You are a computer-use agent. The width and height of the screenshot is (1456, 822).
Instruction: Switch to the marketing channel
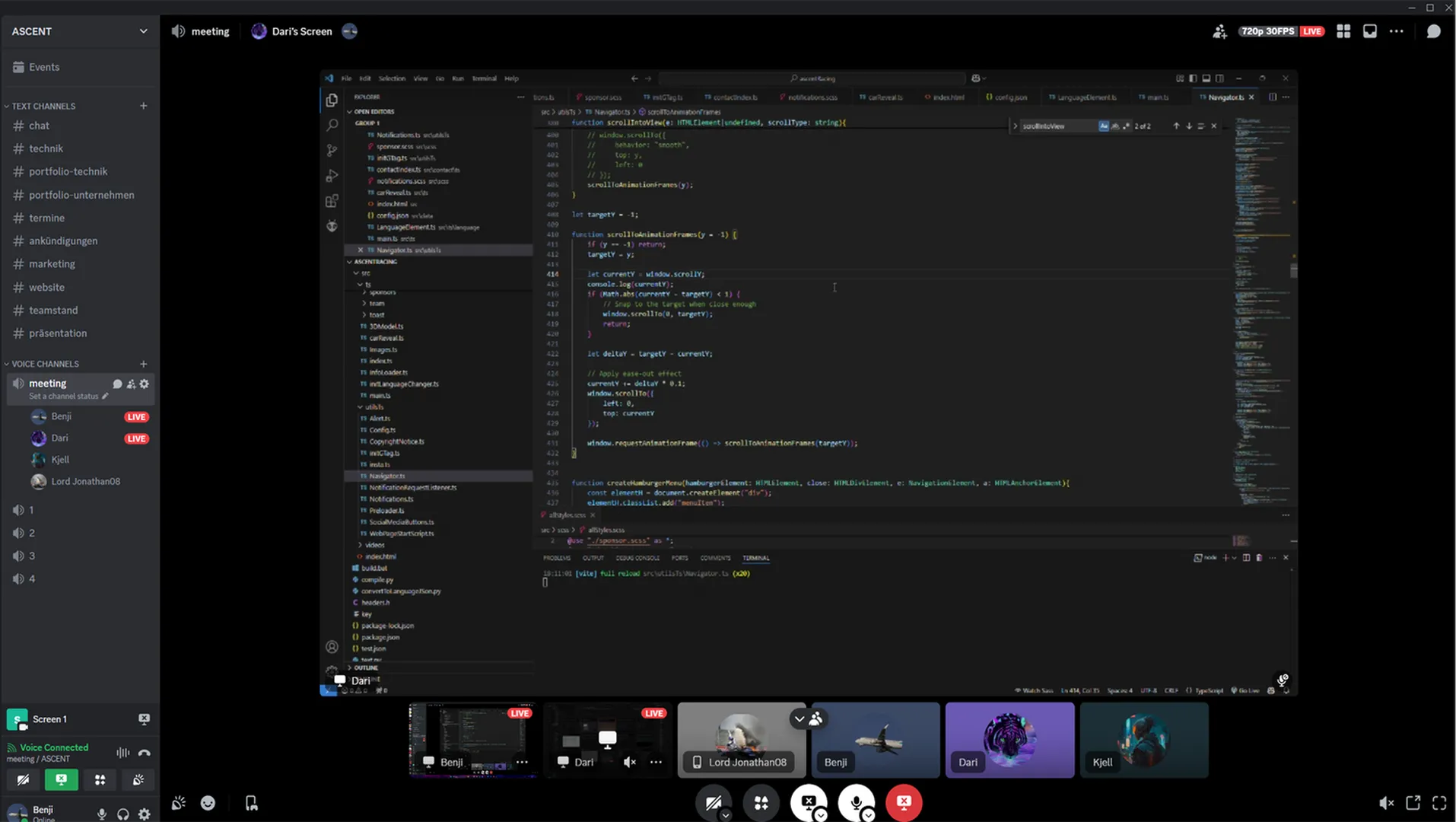point(52,263)
